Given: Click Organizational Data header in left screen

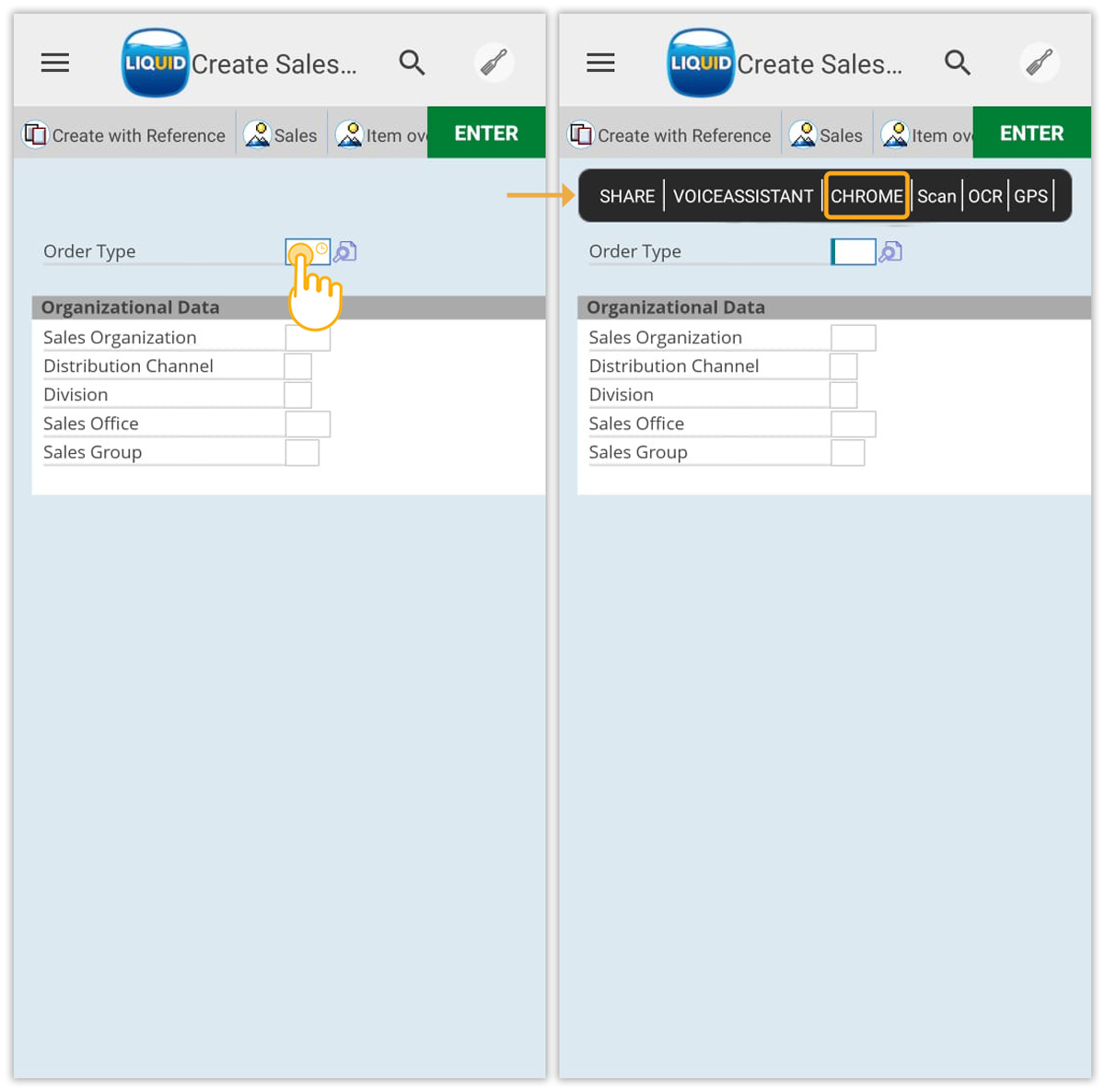Looking at the screenshot, I should pyautogui.click(x=288, y=308).
